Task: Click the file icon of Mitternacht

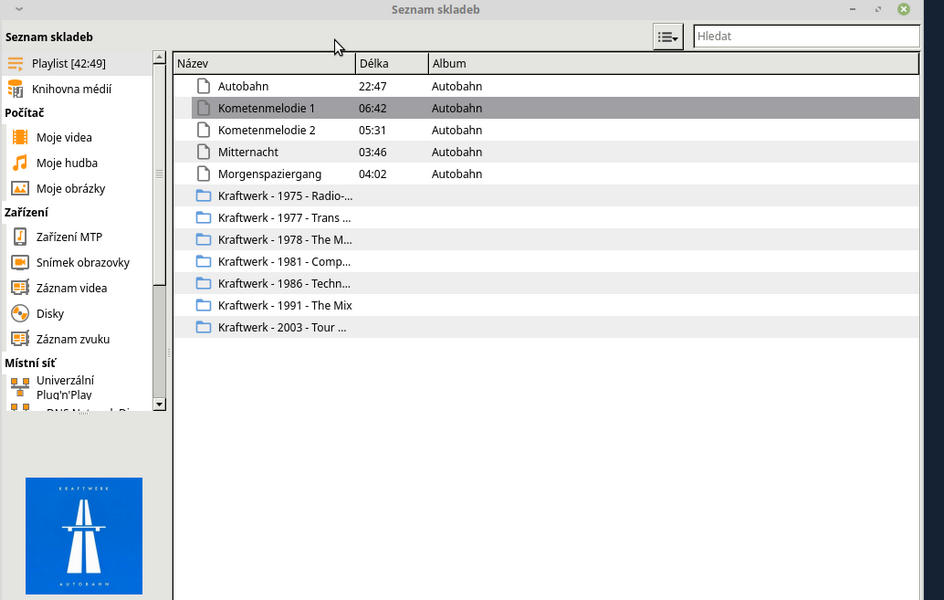Action: coord(203,152)
